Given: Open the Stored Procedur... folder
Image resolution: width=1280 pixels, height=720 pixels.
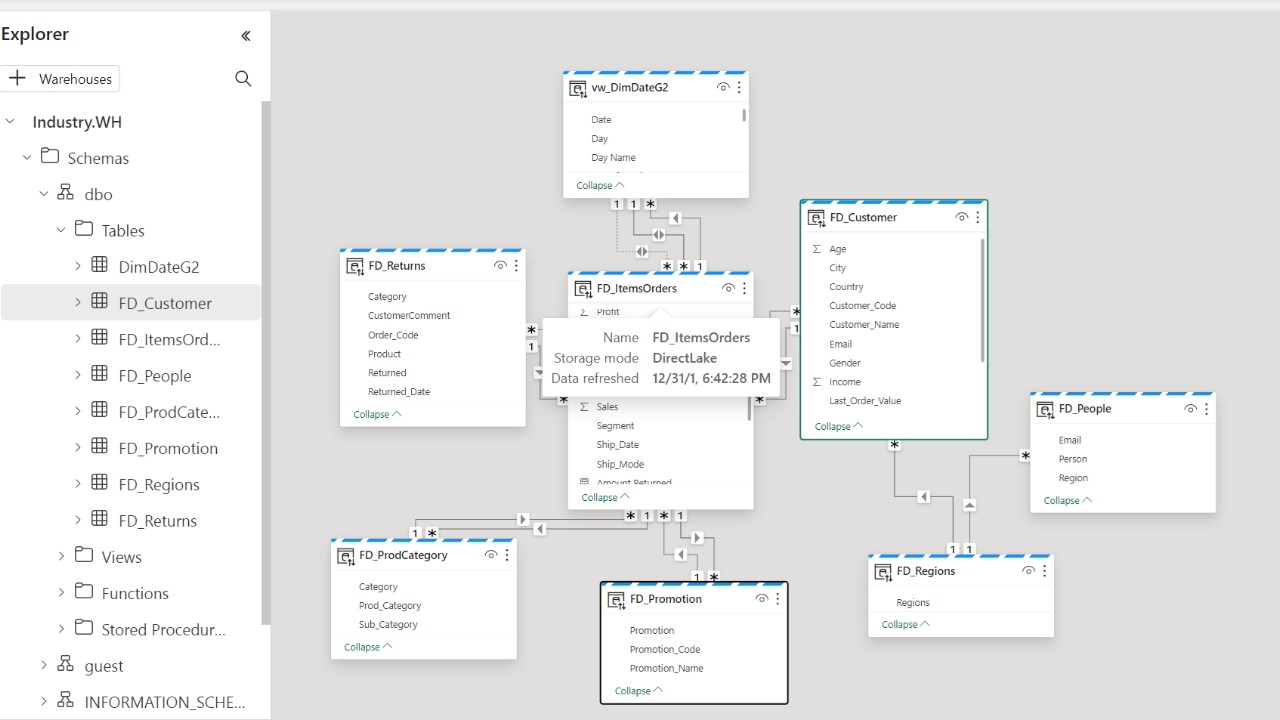Looking at the screenshot, I should (164, 629).
